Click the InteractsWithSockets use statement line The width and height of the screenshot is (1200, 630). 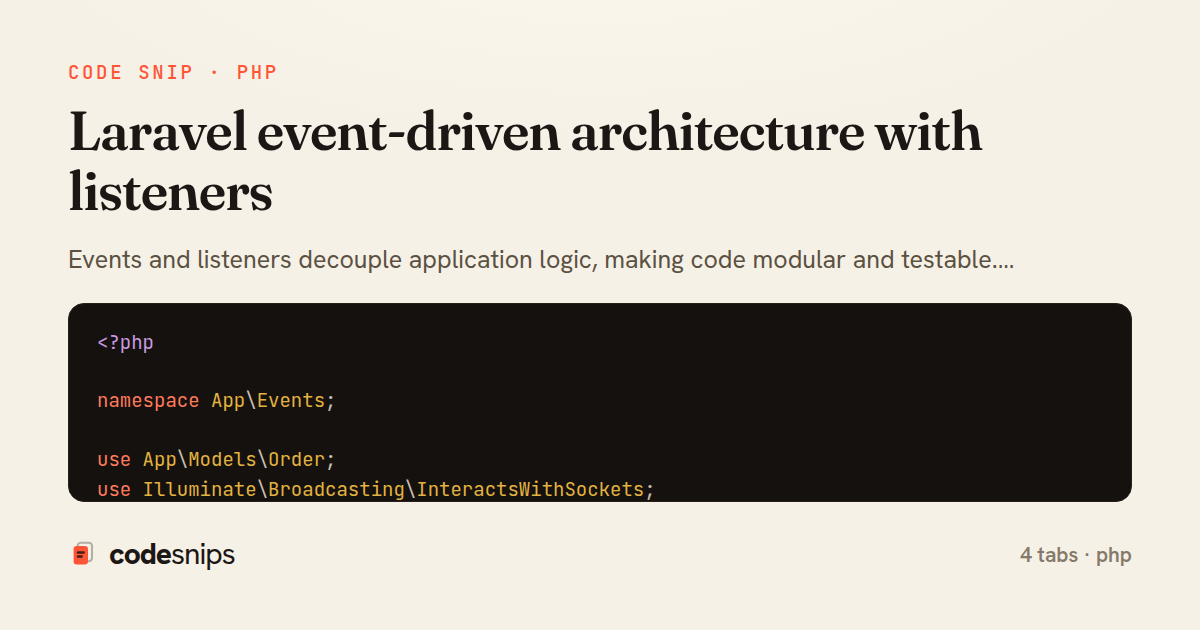(375, 489)
